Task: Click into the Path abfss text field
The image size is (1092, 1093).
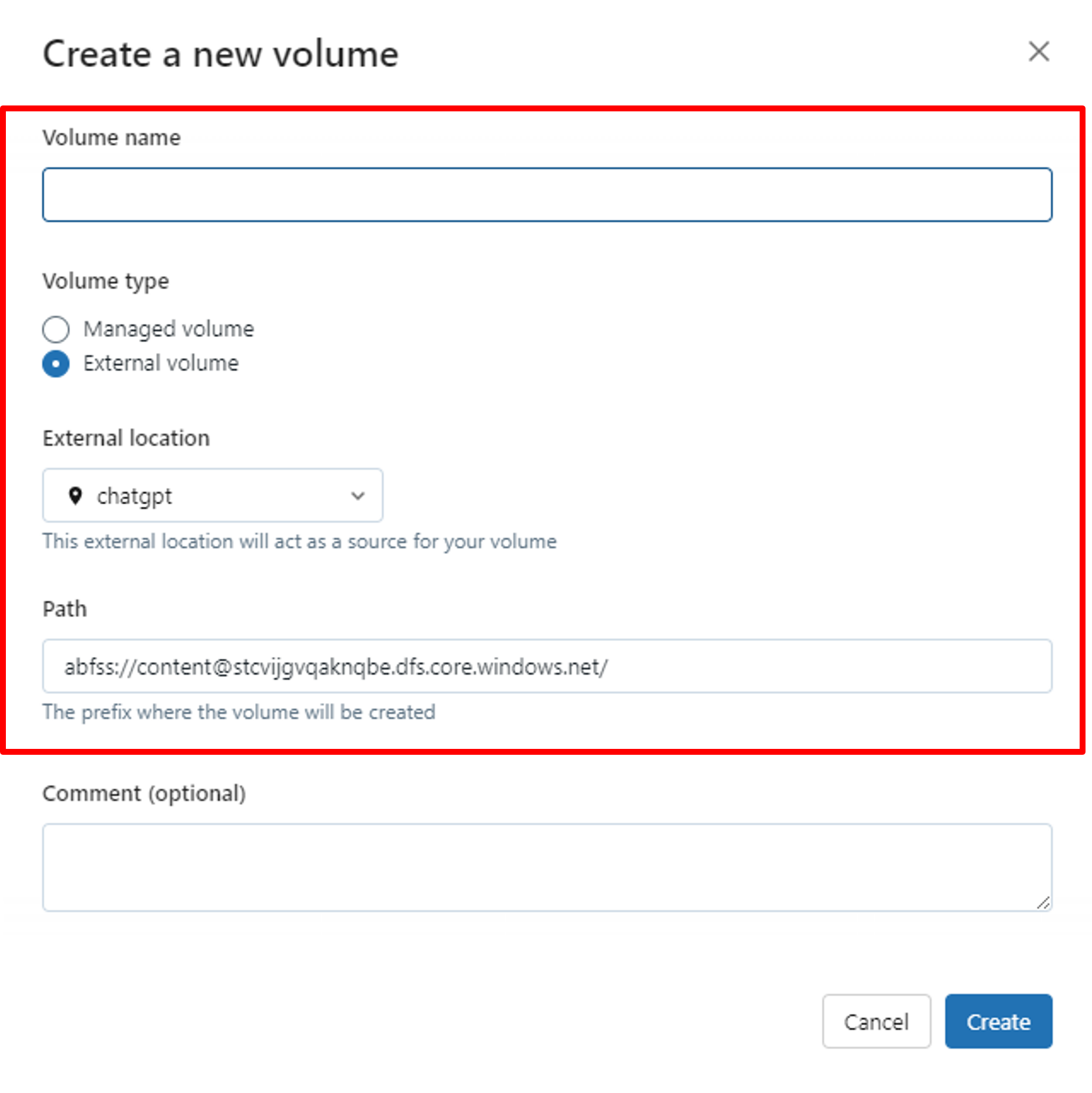Action: tap(547, 666)
